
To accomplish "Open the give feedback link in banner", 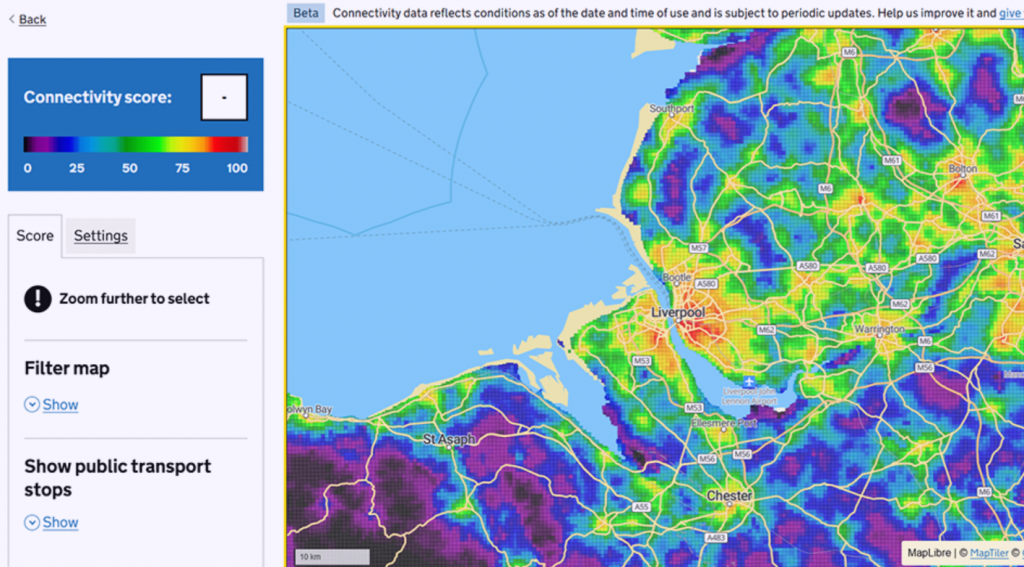I will tap(1010, 13).
